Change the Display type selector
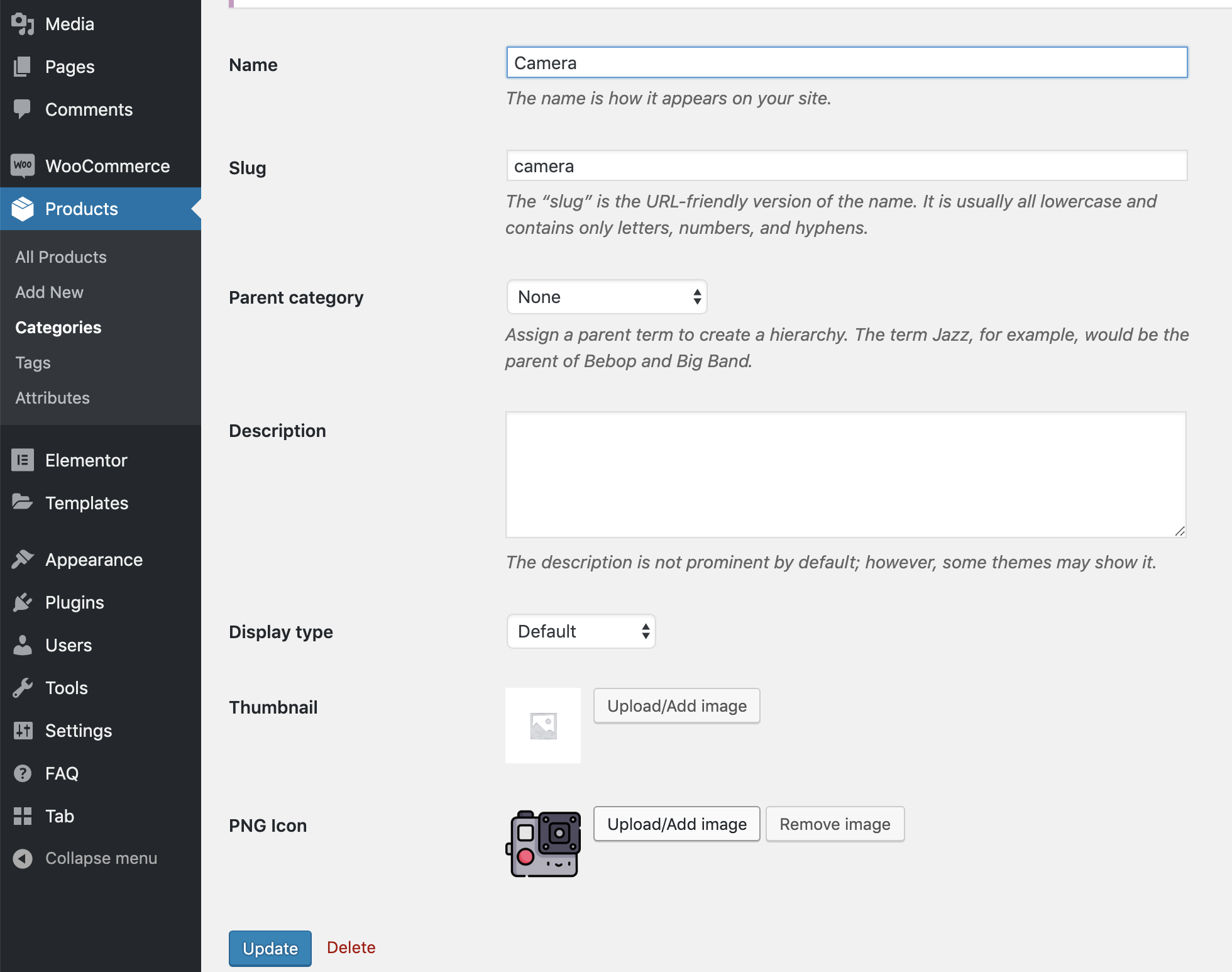 tap(580, 631)
